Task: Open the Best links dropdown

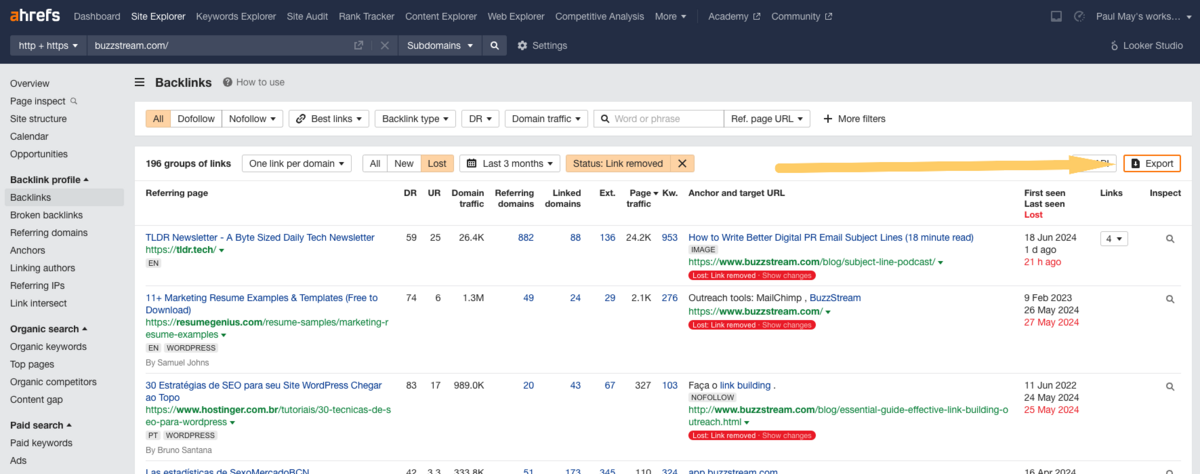Action: [329, 119]
